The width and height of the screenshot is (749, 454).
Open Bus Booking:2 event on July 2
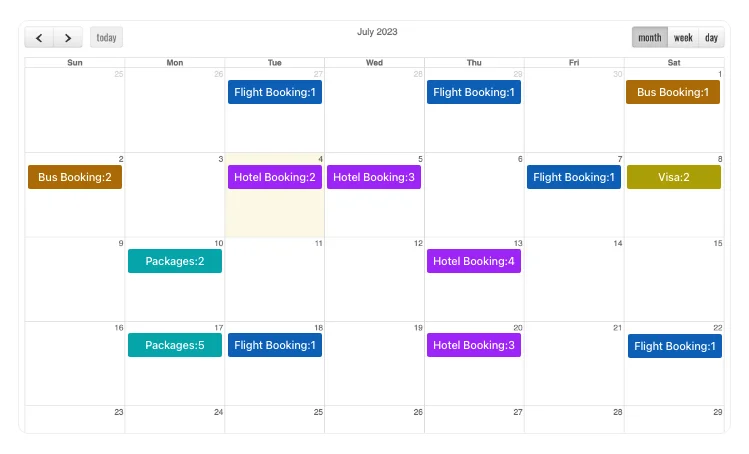coord(75,177)
